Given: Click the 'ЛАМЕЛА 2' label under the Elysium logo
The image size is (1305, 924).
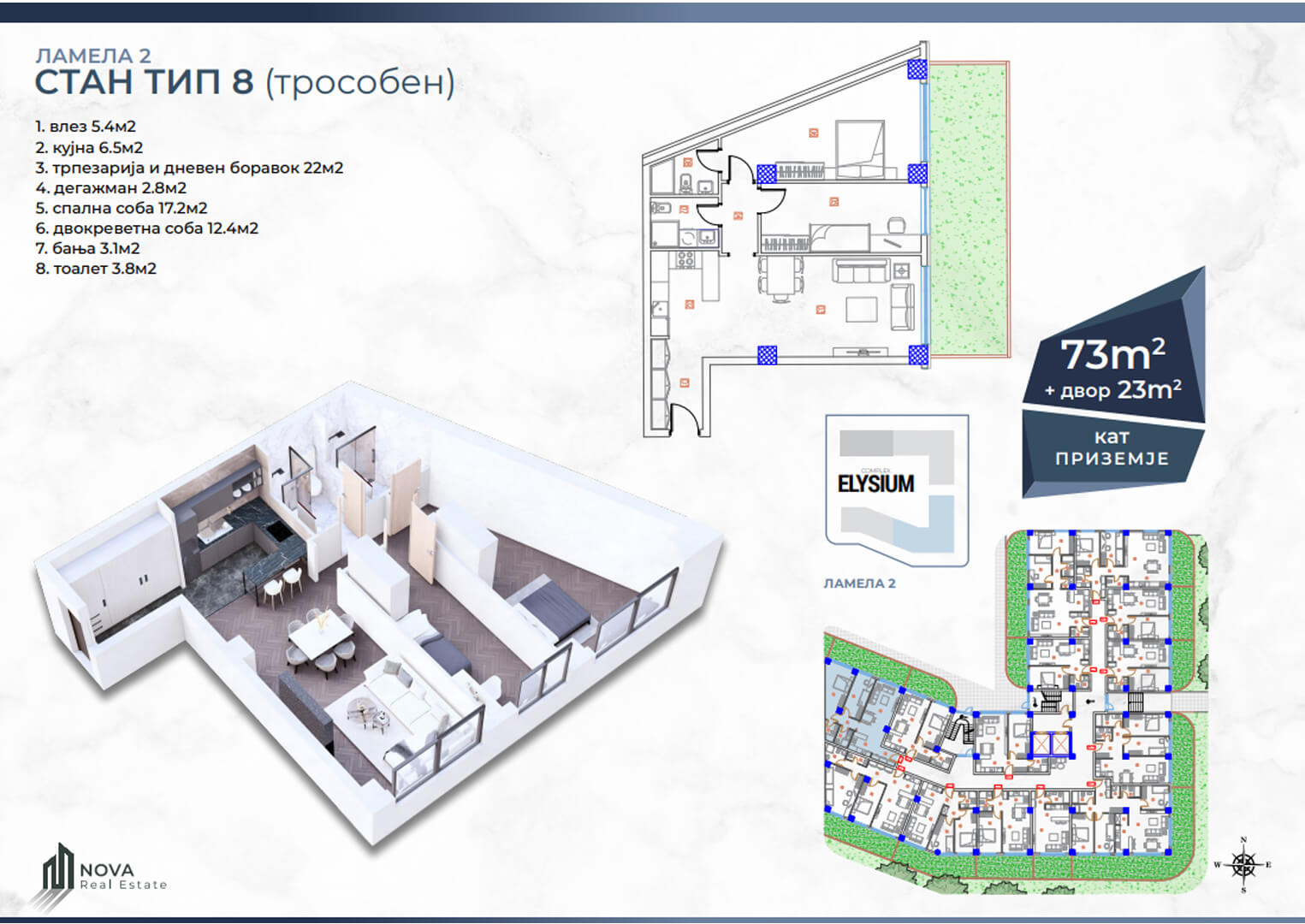Looking at the screenshot, I should coord(859,583).
